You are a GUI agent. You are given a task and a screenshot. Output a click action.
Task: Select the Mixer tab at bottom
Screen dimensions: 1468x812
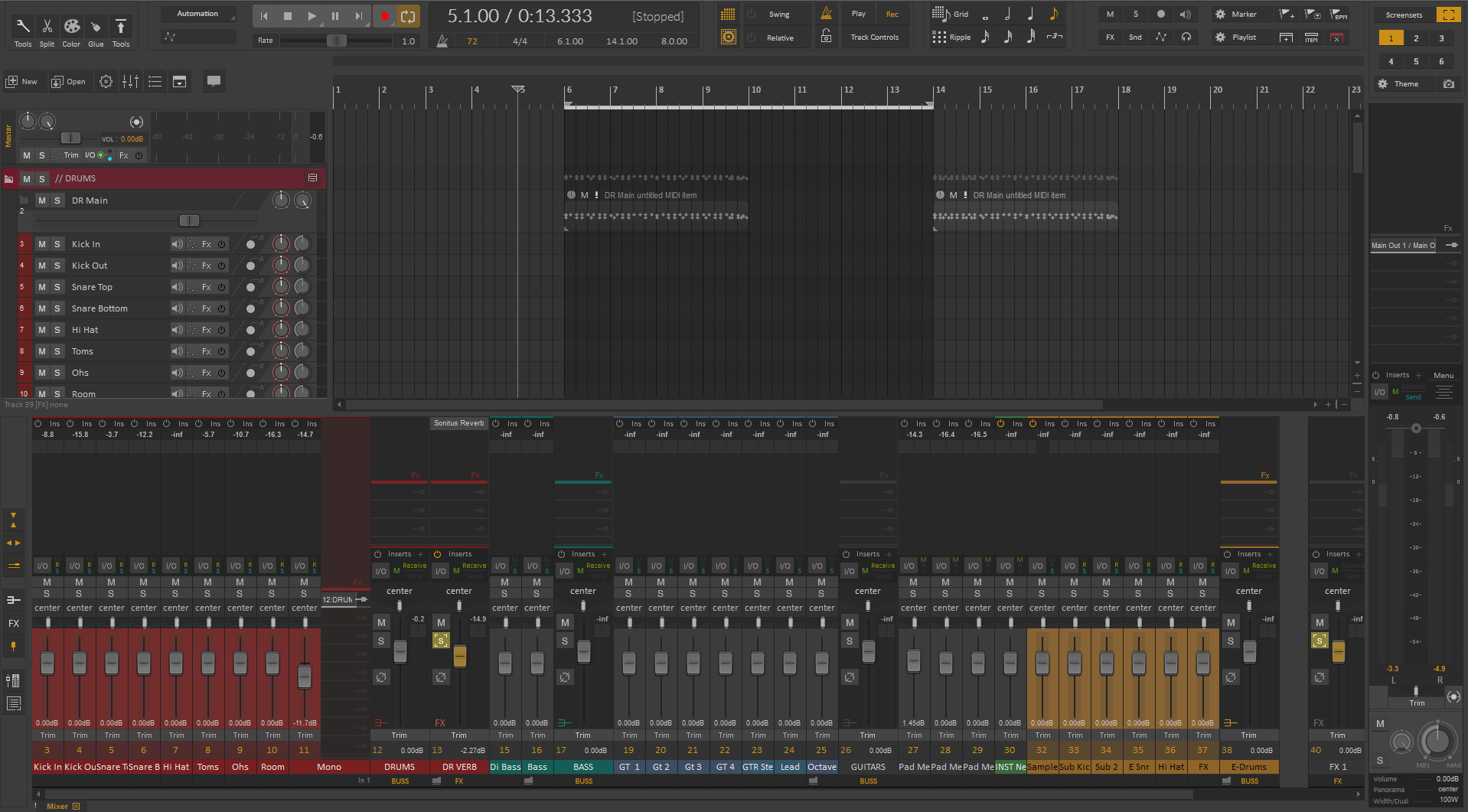pos(57,806)
